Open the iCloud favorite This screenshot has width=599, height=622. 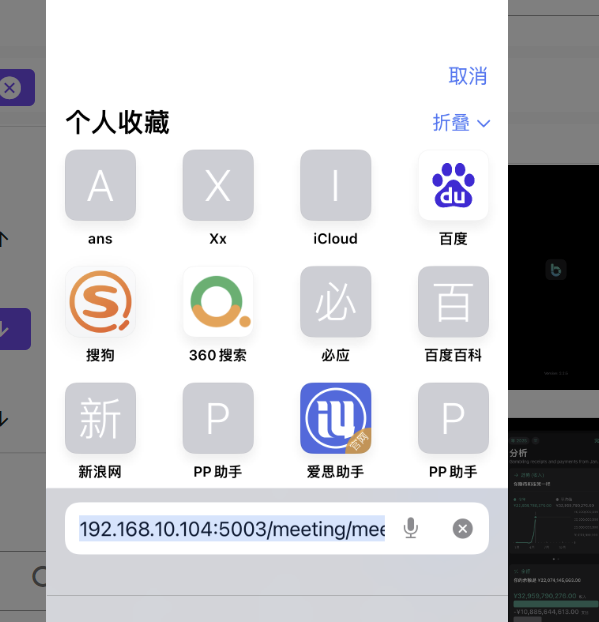[x=336, y=185]
